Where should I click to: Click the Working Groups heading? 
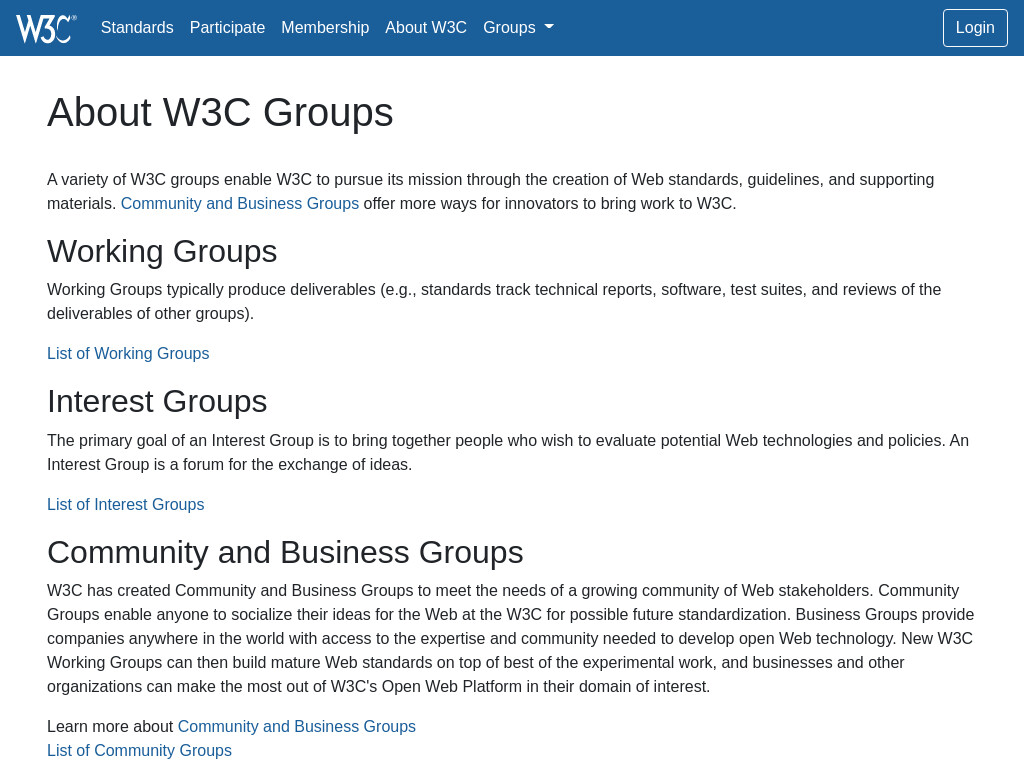pyautogui.click(x=162, y=251)
